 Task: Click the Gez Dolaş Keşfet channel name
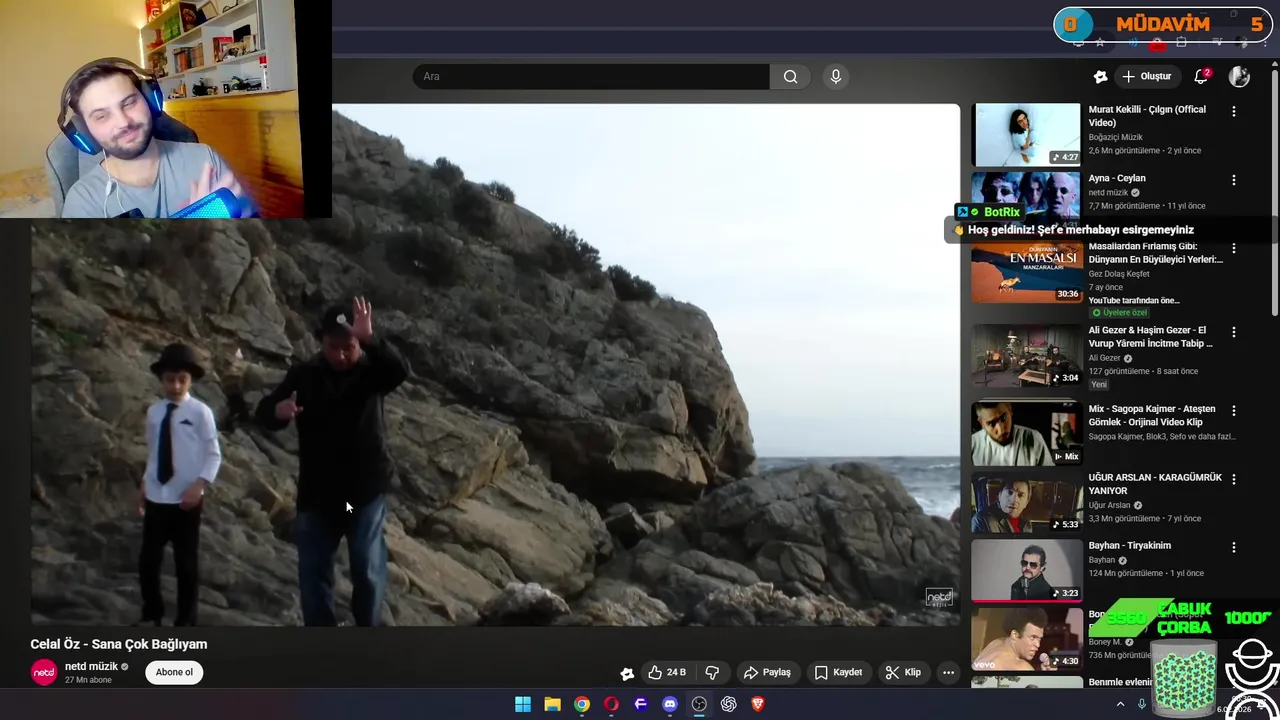coord(1119,274)
